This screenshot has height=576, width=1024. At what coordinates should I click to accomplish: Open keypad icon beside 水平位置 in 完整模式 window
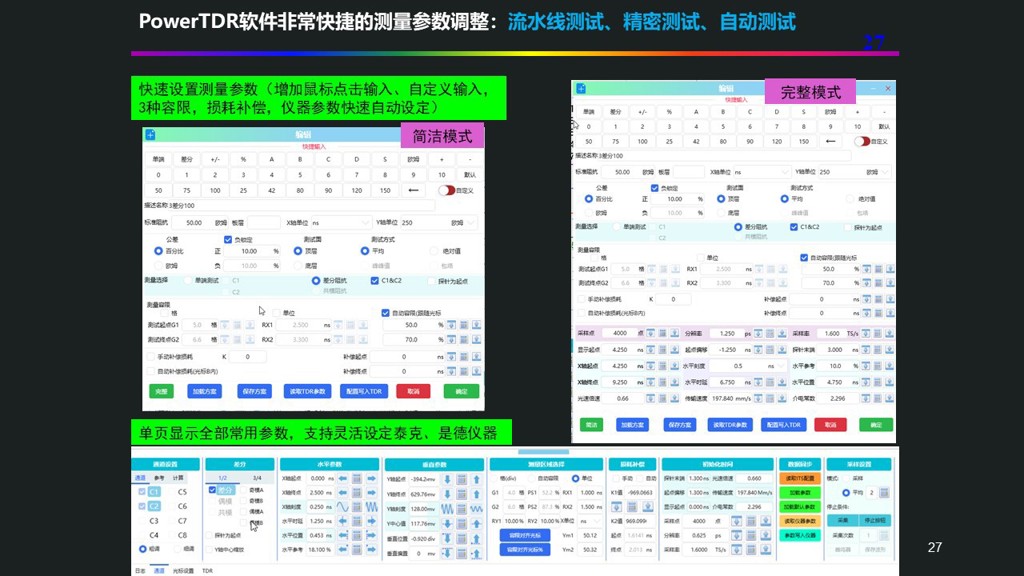pyautogui.click(x=878, y=382)
